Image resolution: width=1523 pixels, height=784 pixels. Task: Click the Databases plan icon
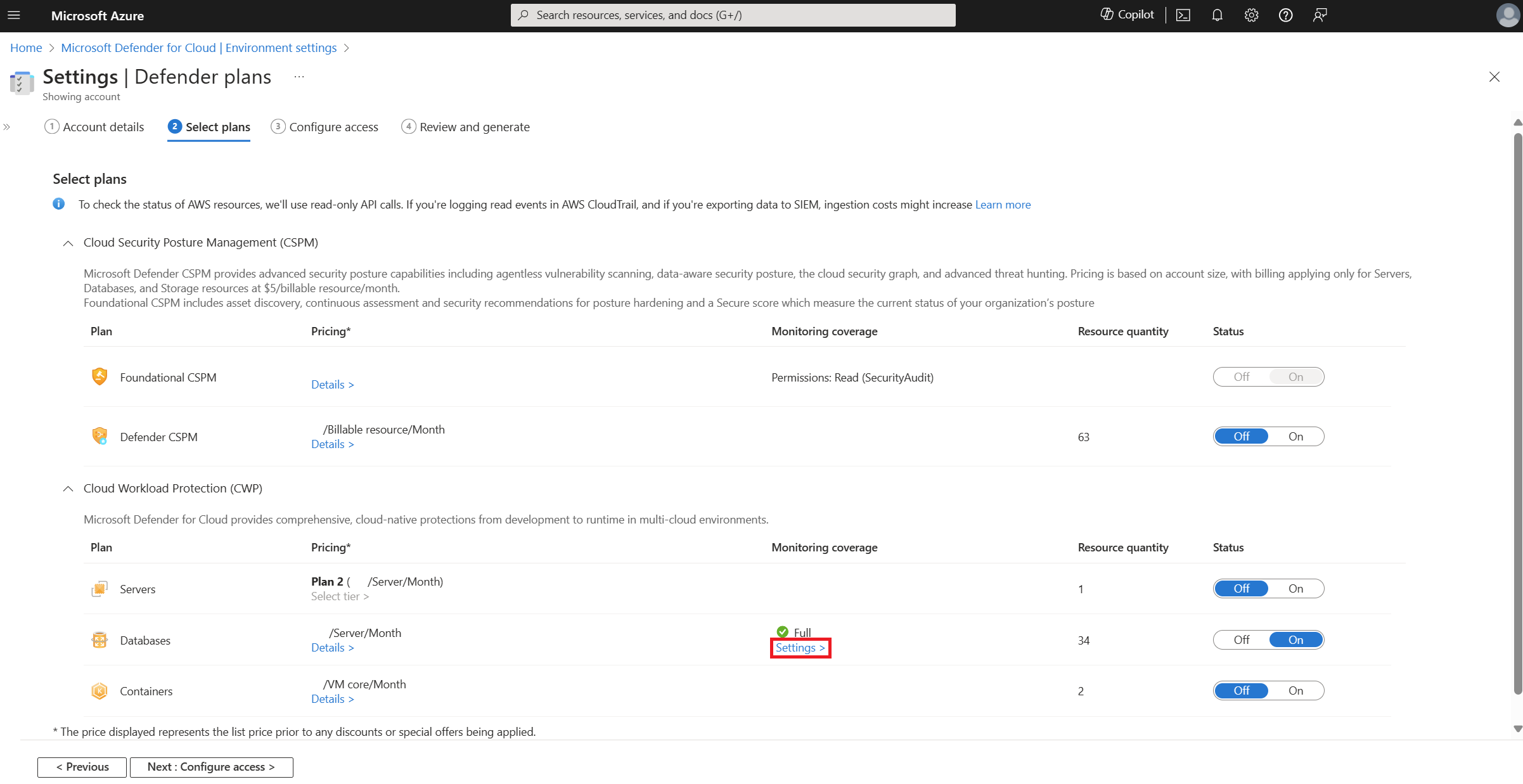[x=100, y=640]
